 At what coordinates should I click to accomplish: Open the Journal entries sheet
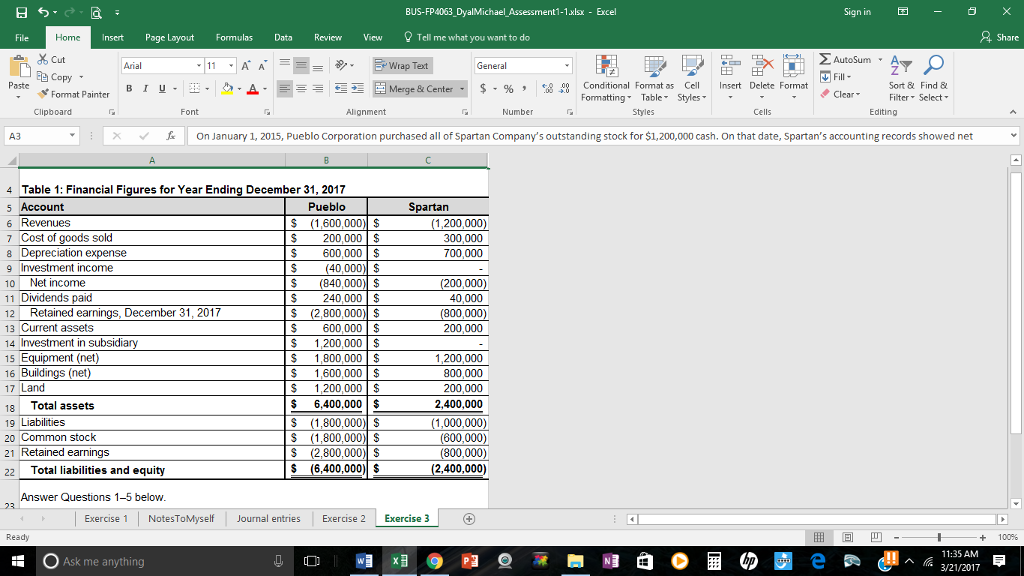point(268,519)
